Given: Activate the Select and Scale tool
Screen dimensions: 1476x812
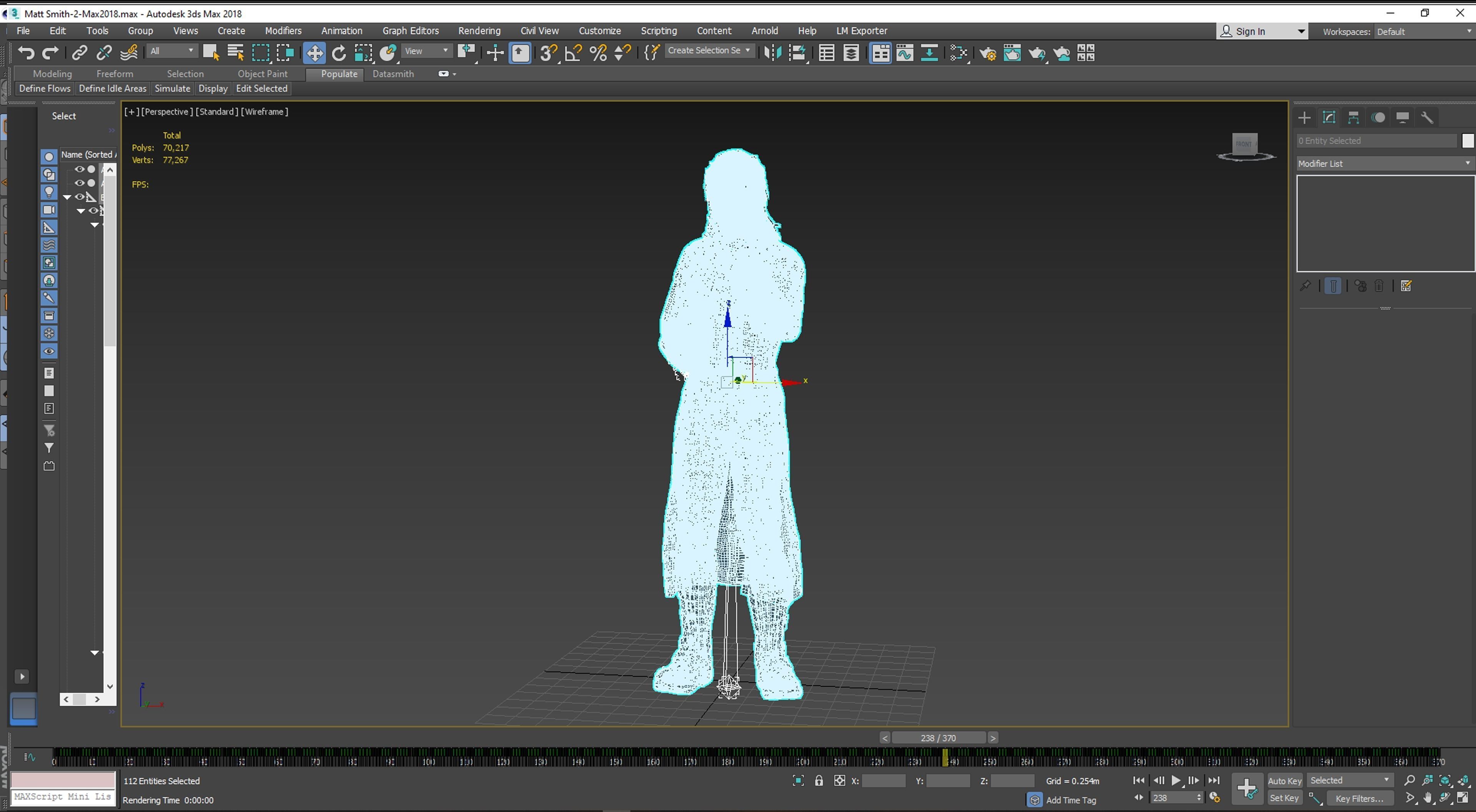Looking at the screenshot, I should click(x=363, y=53).
